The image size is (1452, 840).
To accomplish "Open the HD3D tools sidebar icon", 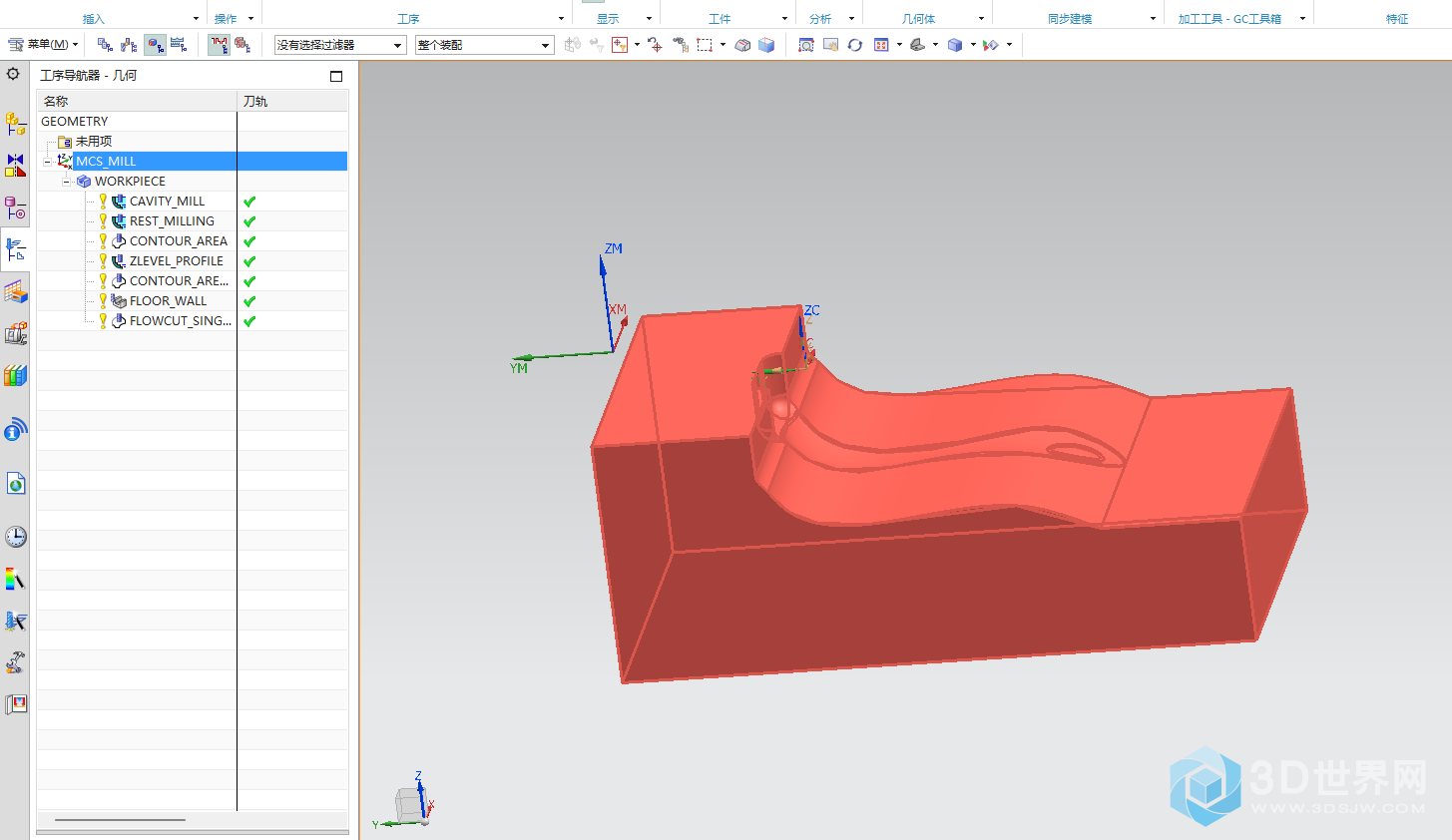I will point(15,429).
